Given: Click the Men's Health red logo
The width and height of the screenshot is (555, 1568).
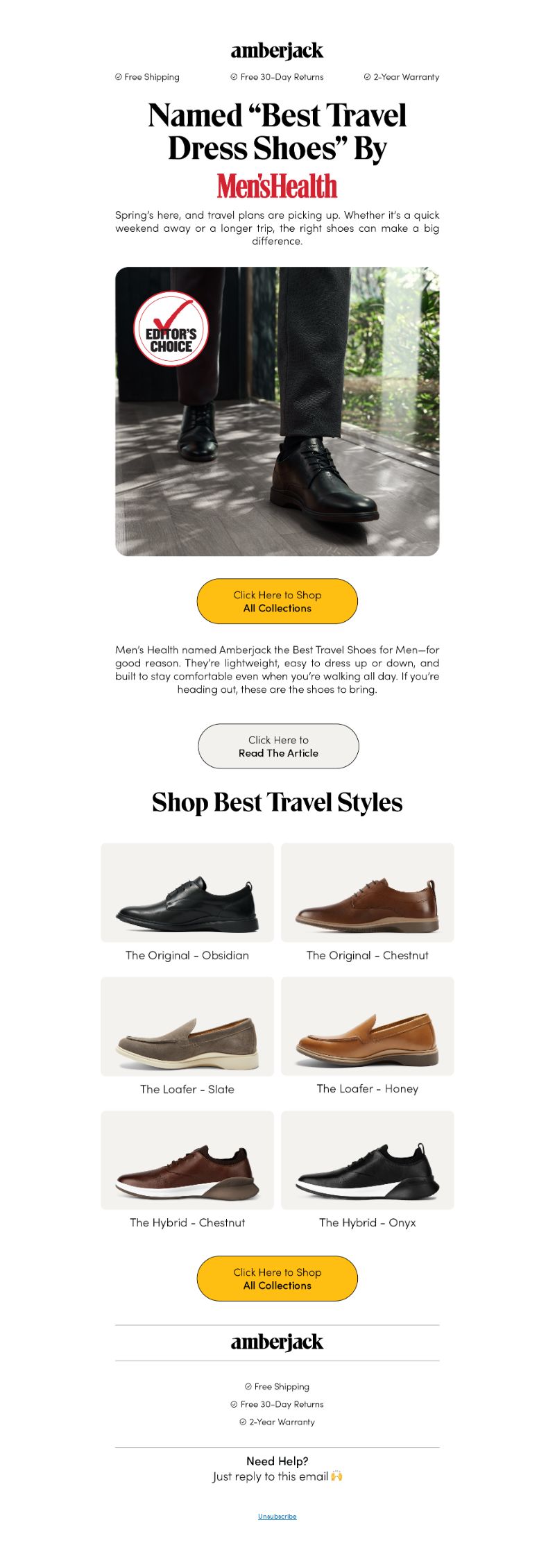Looking at the screenshot, I should 277,186.
